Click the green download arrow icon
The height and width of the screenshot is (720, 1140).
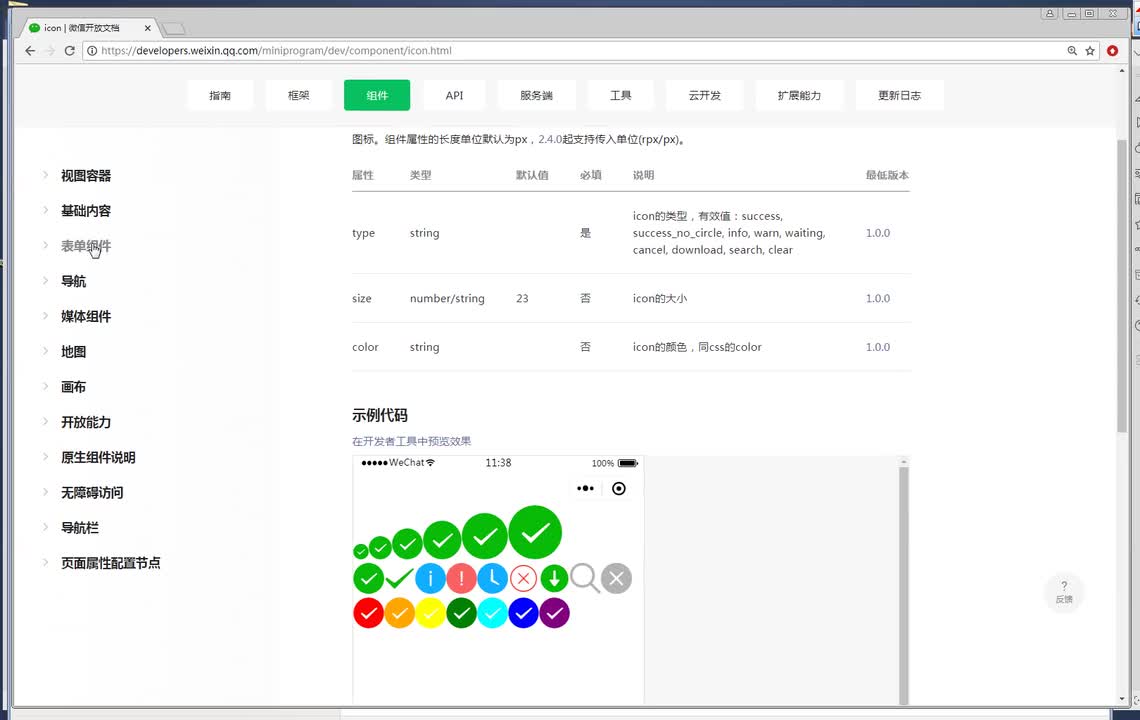[x=554, y=579]
